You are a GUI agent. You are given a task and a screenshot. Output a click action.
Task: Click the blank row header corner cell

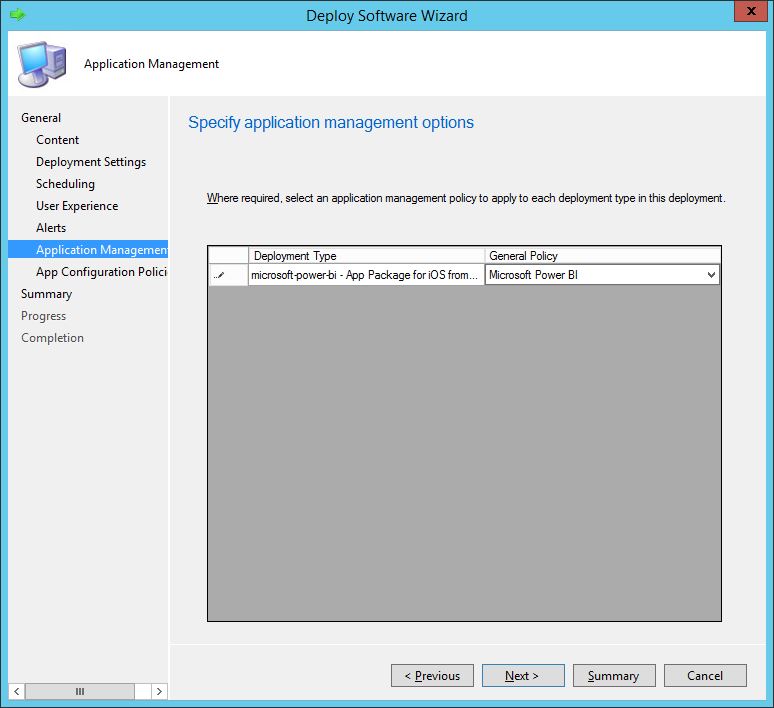coord(228,256)
